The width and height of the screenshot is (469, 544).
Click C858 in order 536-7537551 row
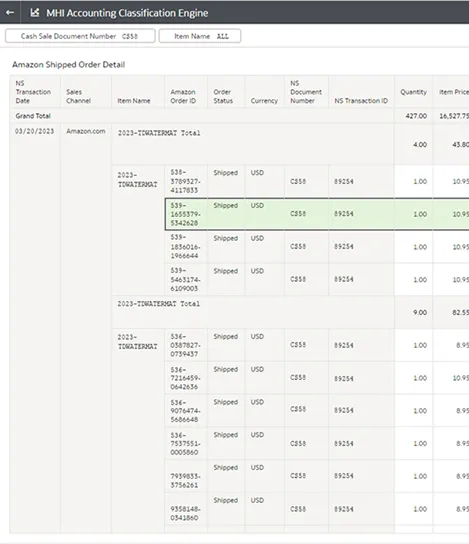coord(298,444)
